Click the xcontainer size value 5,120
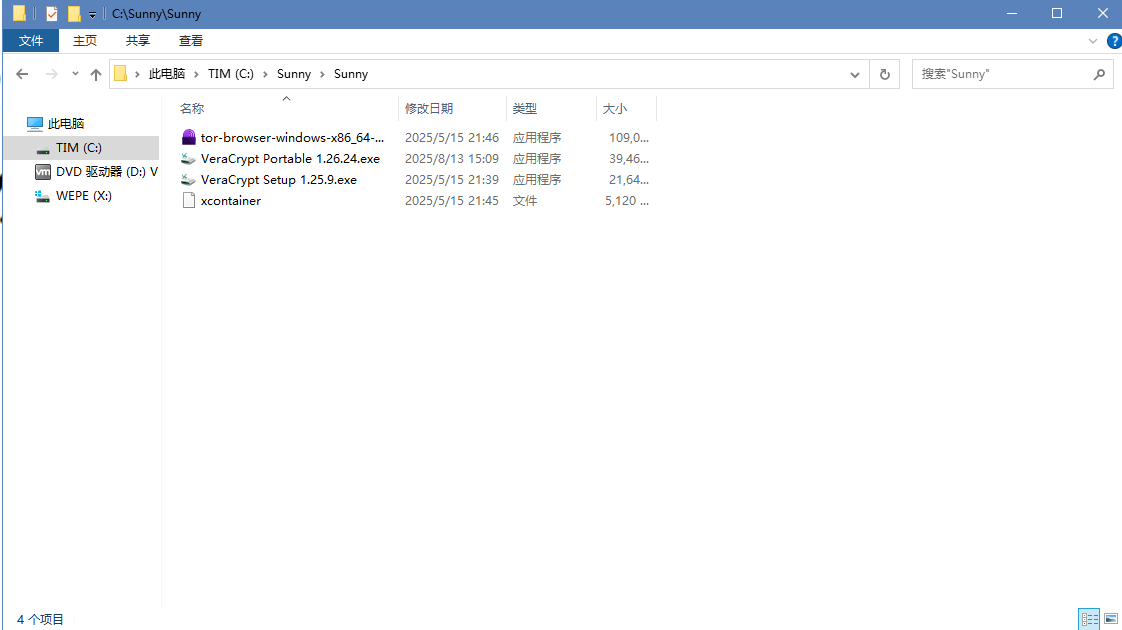Screen dimensions: 1122x630 point(627,200)
